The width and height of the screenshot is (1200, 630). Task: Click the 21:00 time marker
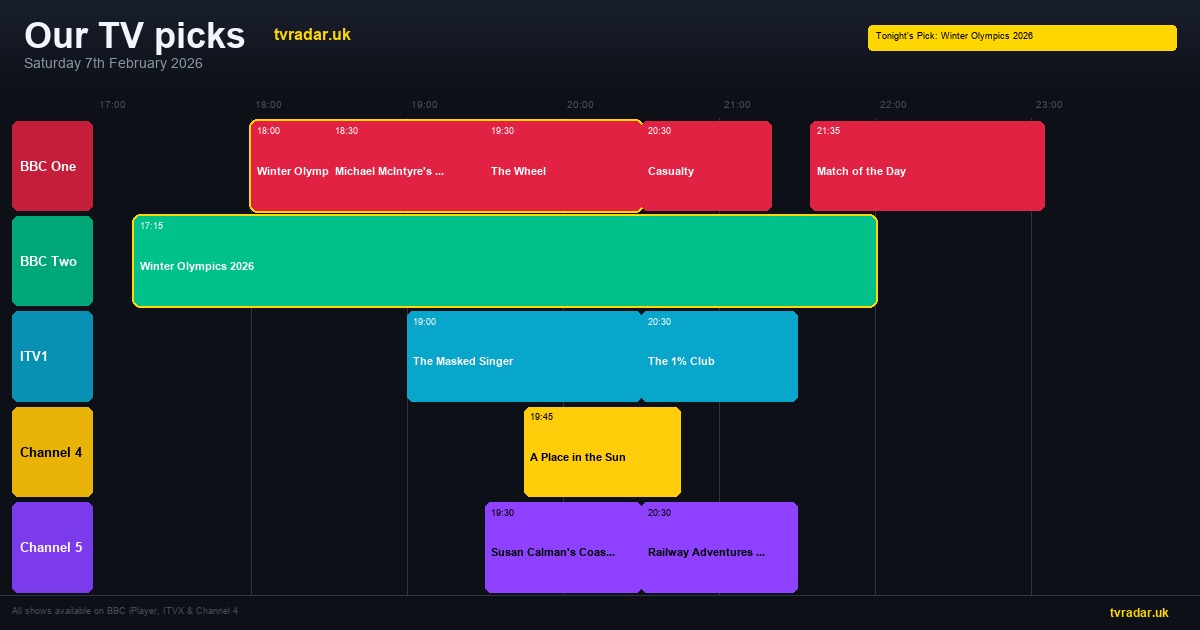tap(736, 105)
